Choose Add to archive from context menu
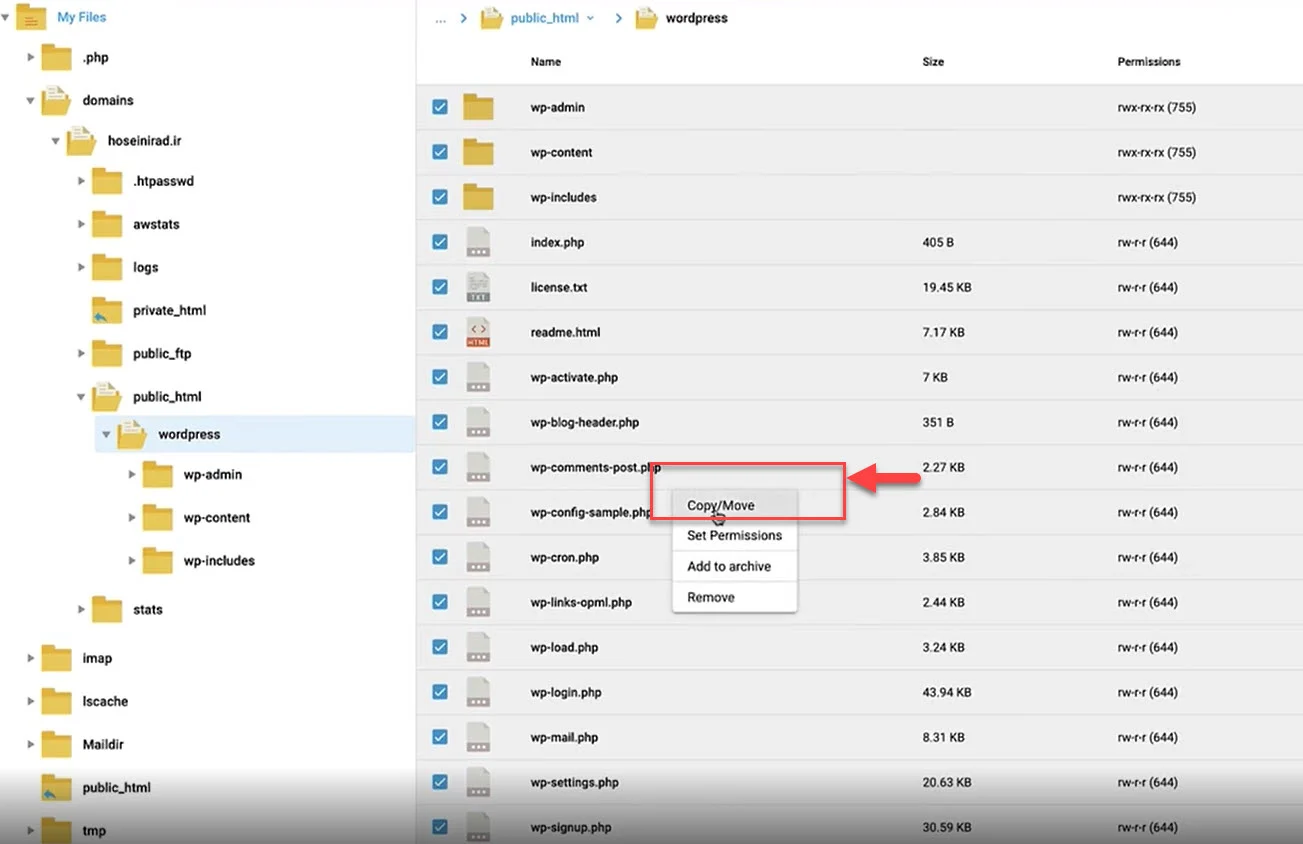1303x844 pixels. click(x=734, y=566)
